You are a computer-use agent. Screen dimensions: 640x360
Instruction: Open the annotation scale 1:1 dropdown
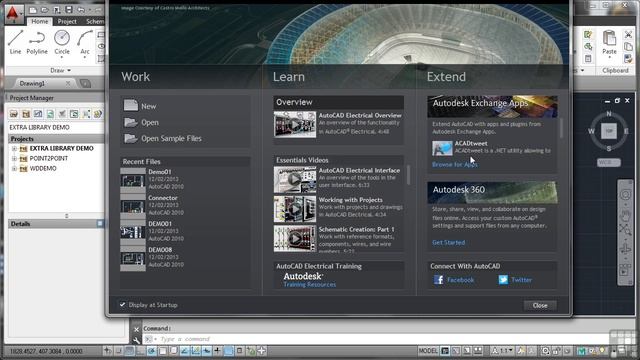click(x=502, y=351)
